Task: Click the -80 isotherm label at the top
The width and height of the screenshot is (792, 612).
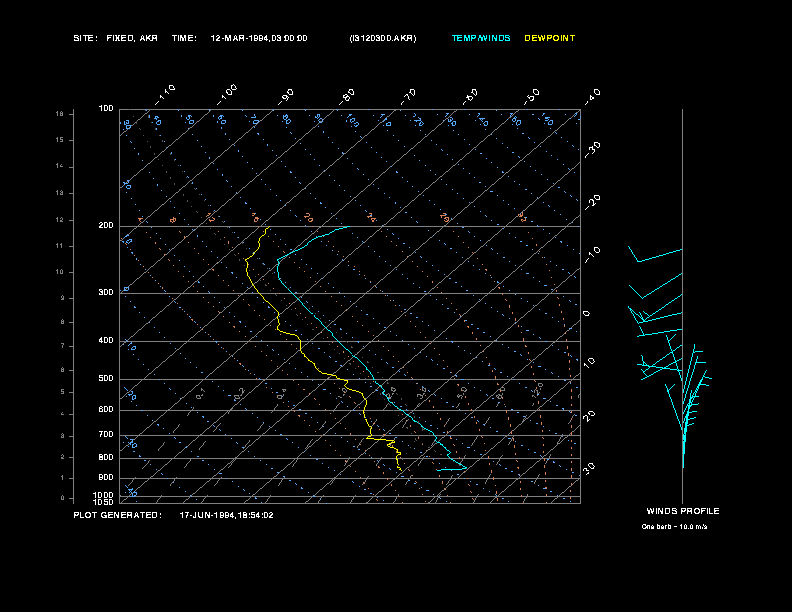Action: point(347,97)
